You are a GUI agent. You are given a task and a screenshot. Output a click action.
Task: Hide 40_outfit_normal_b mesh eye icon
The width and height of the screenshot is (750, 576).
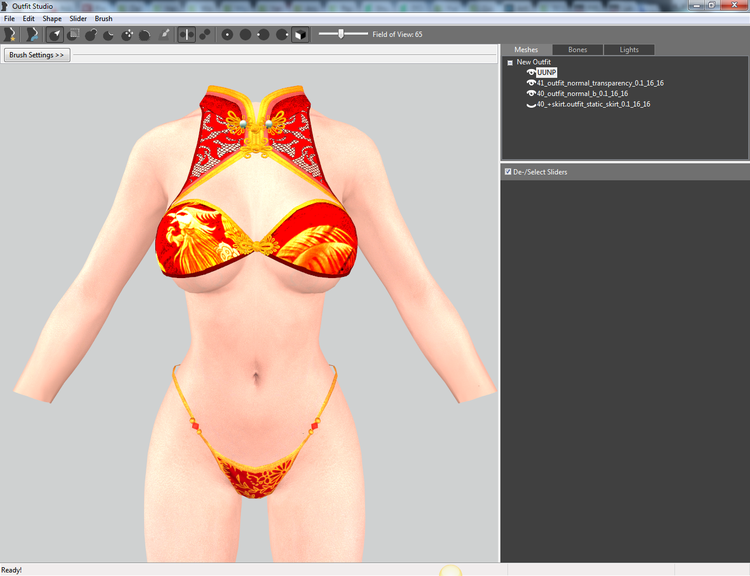tap(531, 94)
